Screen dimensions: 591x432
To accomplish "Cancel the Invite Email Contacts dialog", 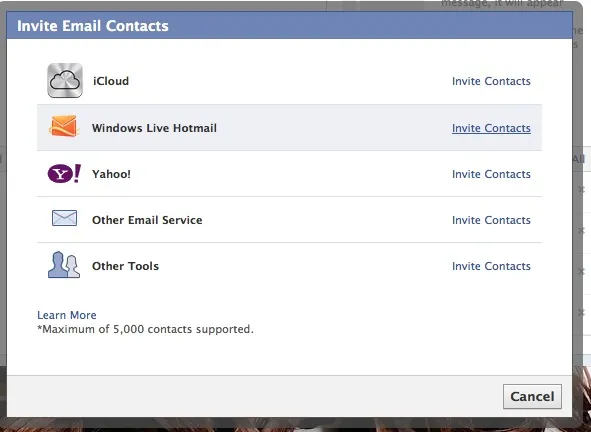I will [532, 397].
